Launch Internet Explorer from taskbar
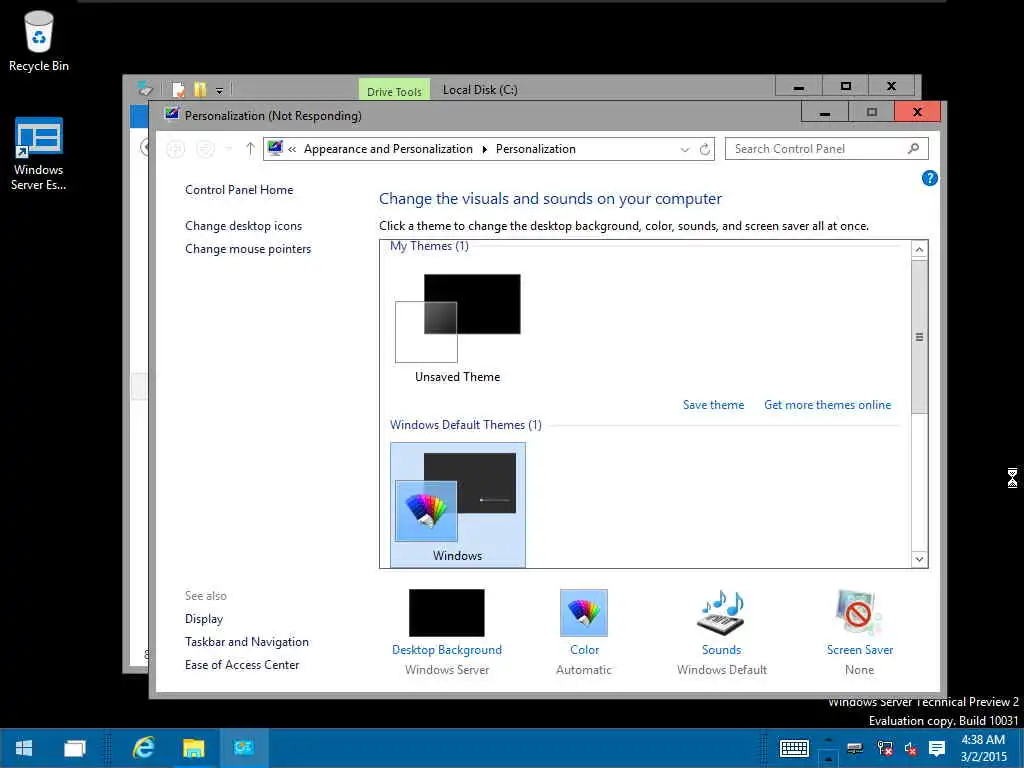 [143, 748]
